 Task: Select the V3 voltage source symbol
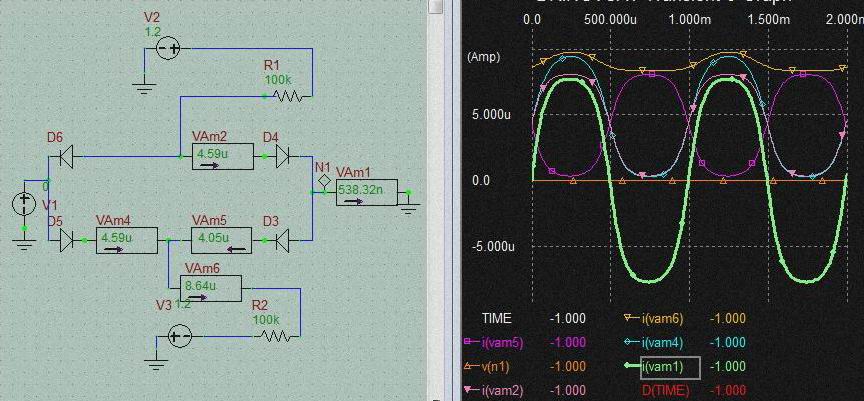coord(180,336)
